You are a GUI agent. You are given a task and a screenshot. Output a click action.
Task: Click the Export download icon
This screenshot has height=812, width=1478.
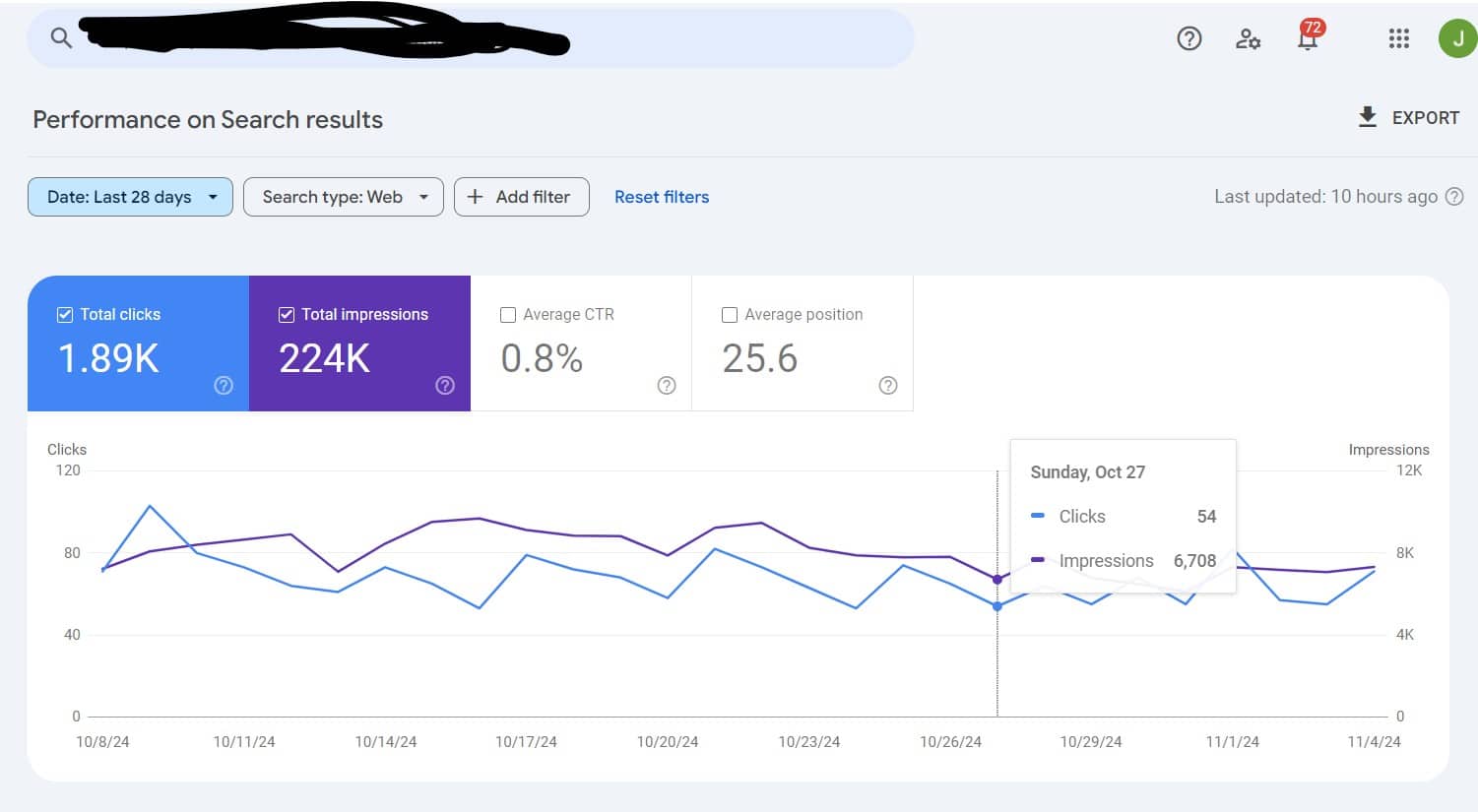[1367, 117]
